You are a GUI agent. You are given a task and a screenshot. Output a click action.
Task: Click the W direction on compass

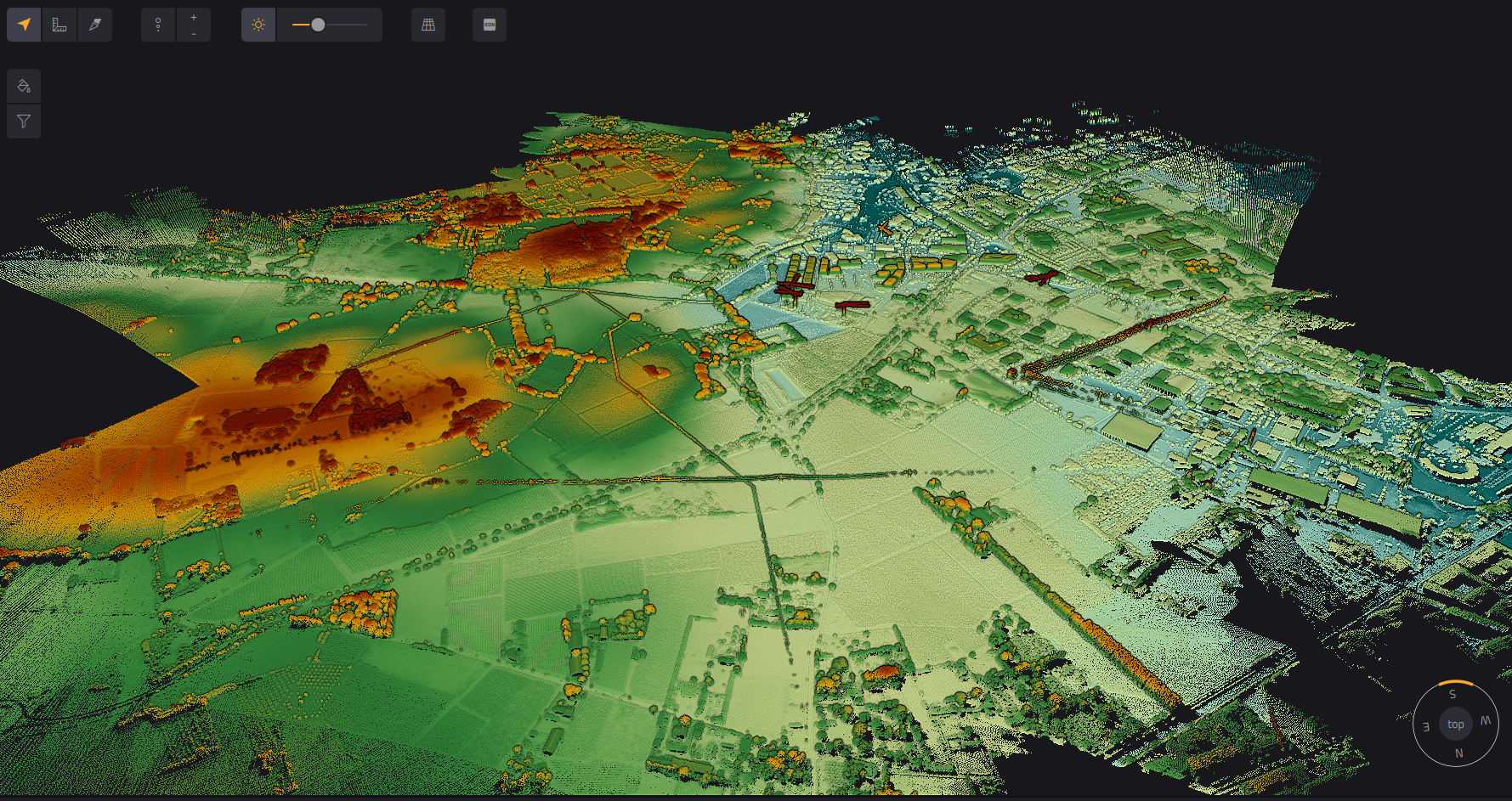pos(1486,720)
